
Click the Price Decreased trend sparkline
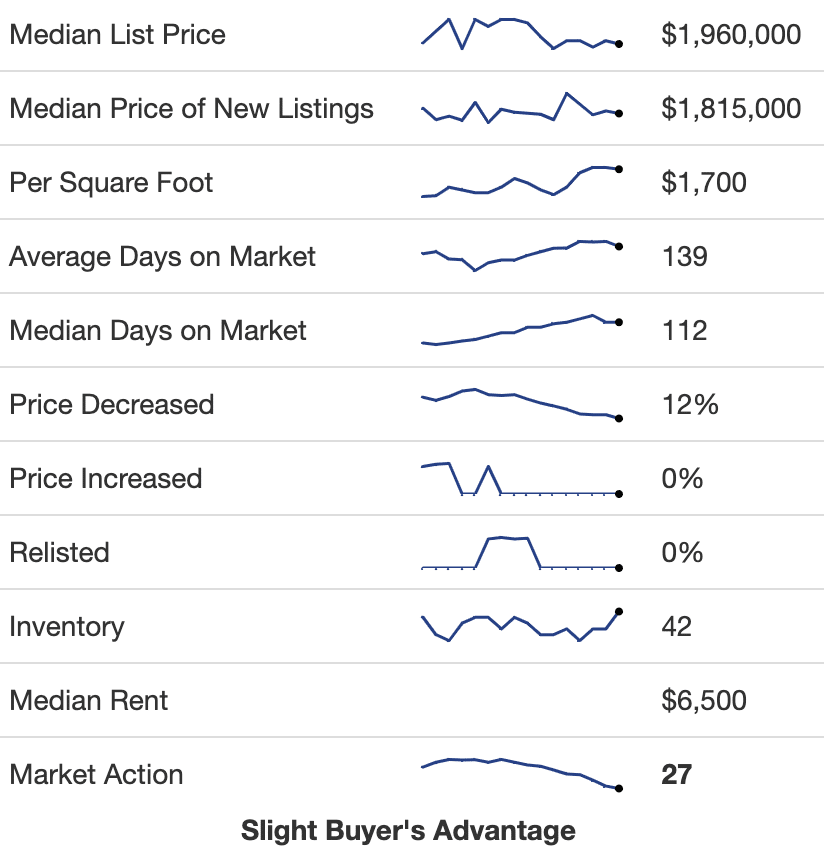pos(521,404)
